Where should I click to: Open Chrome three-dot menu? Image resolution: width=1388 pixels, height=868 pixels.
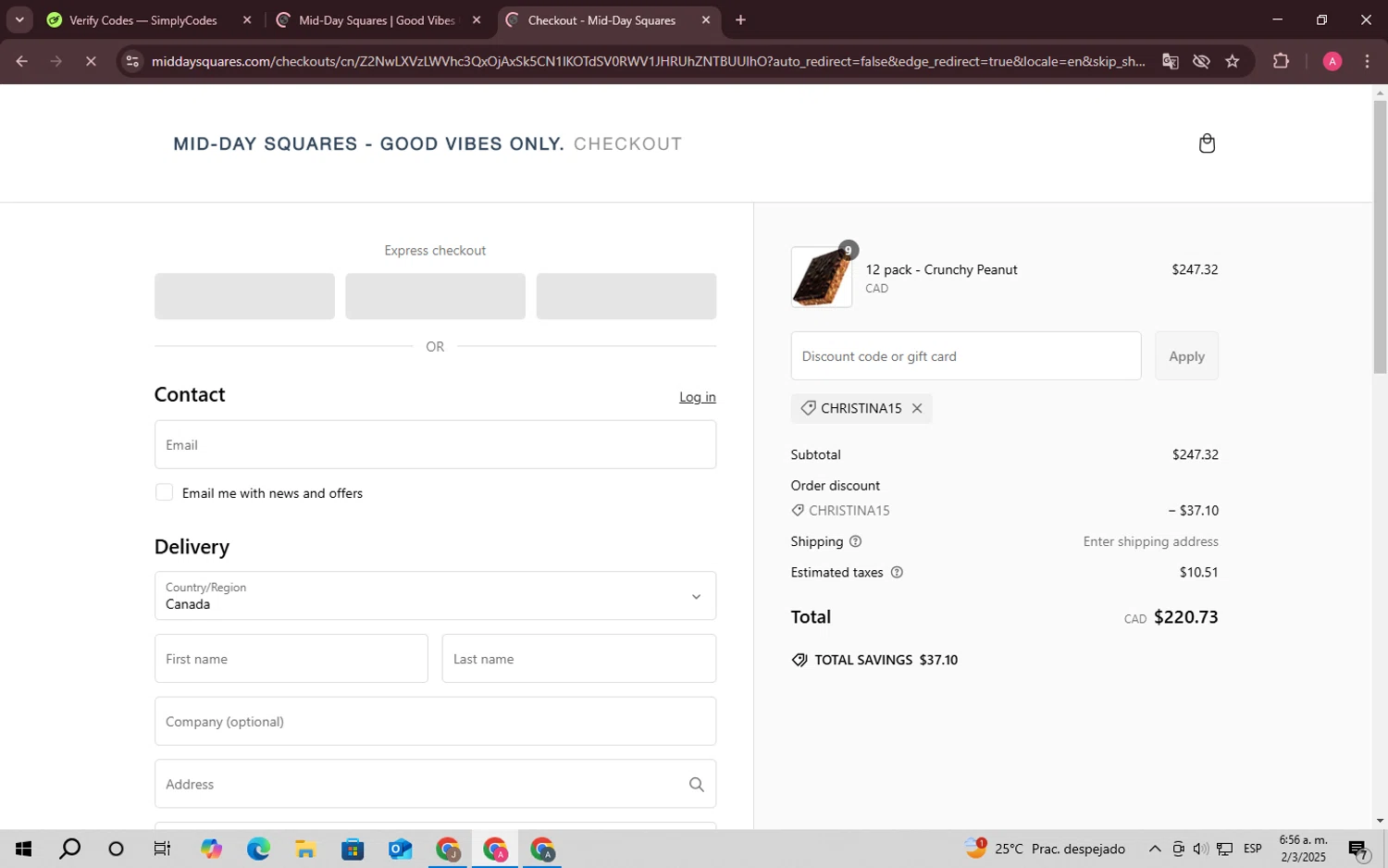tap(1368, 61)
